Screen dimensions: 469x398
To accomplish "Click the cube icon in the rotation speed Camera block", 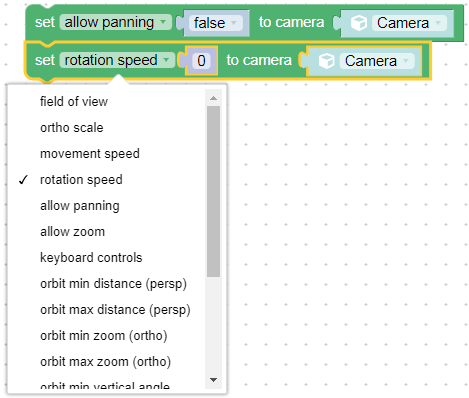I will coord(326,61).
